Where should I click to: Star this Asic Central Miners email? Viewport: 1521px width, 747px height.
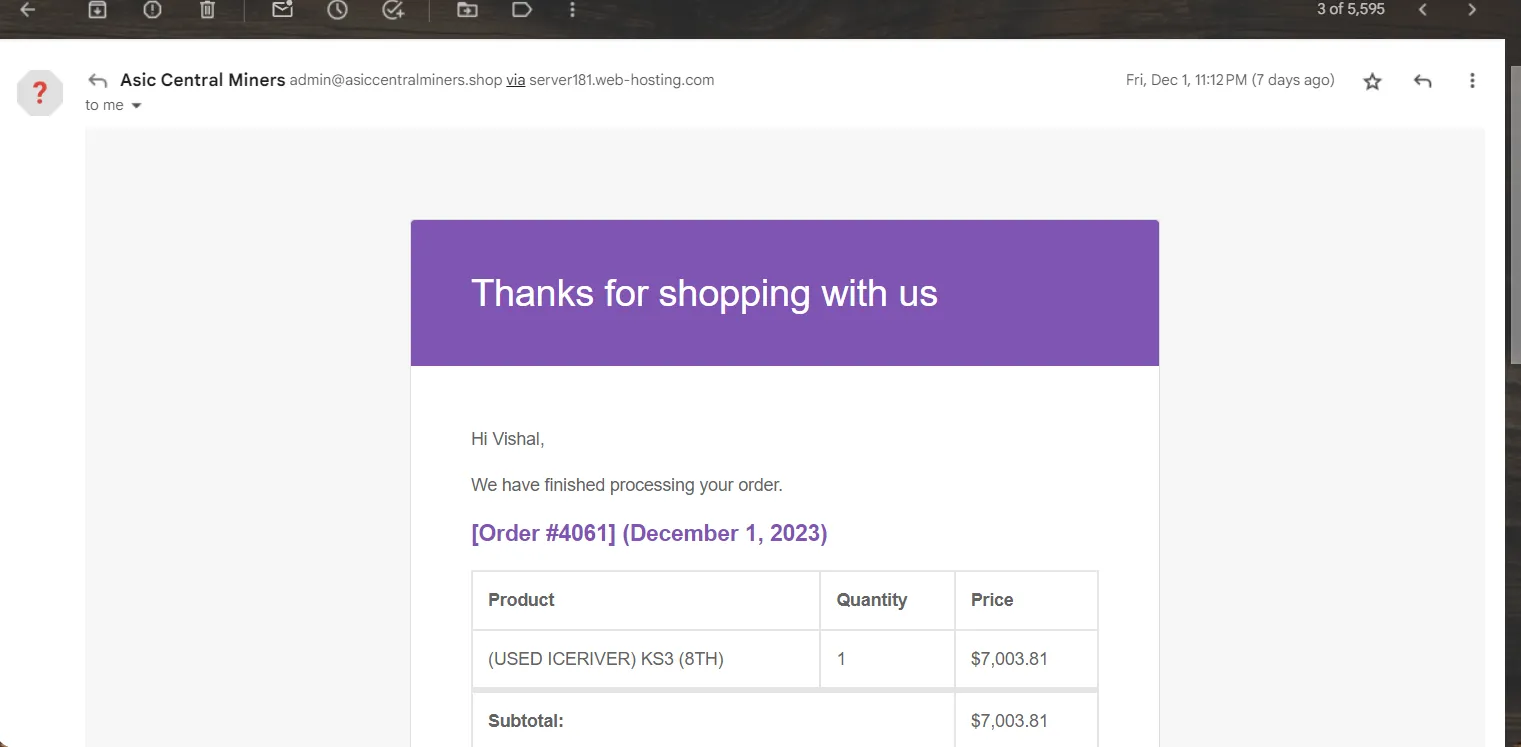point(1372,82)
